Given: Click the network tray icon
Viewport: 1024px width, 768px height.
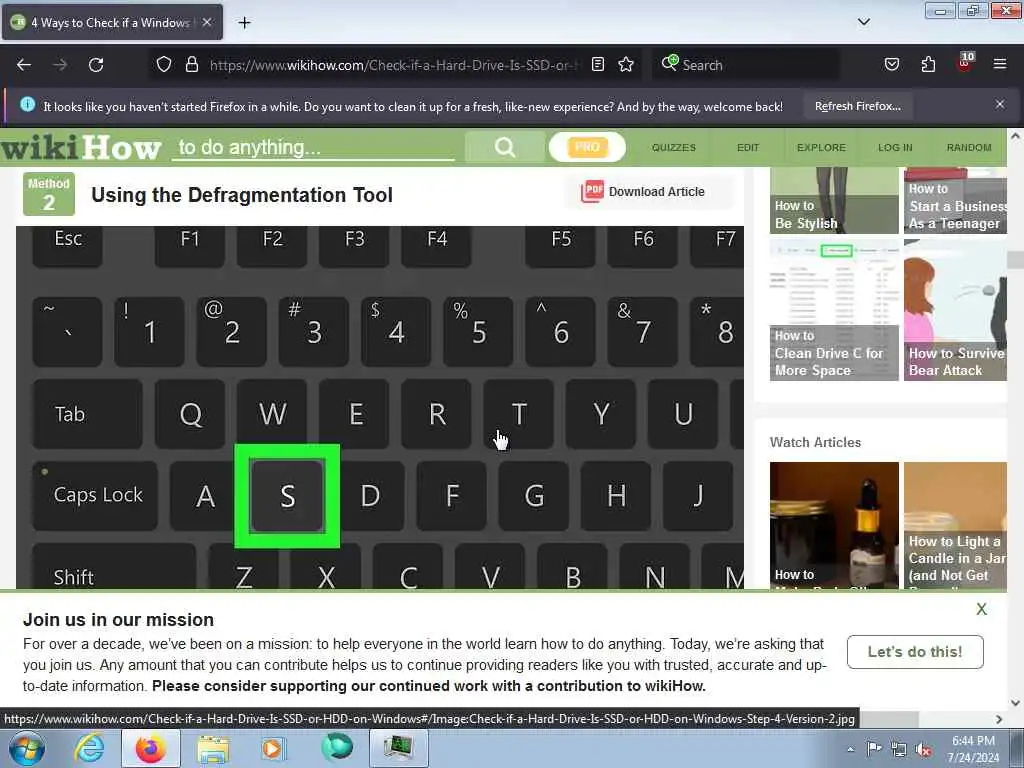Looking at the screenshot, I should pyautogui.click(x=899, y=749).
